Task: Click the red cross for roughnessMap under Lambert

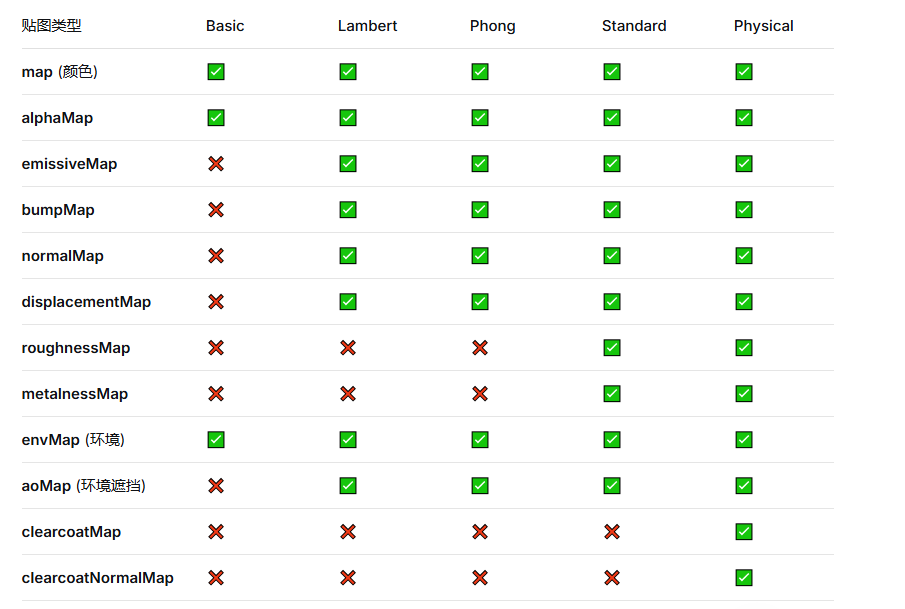Action: point(348,348)
